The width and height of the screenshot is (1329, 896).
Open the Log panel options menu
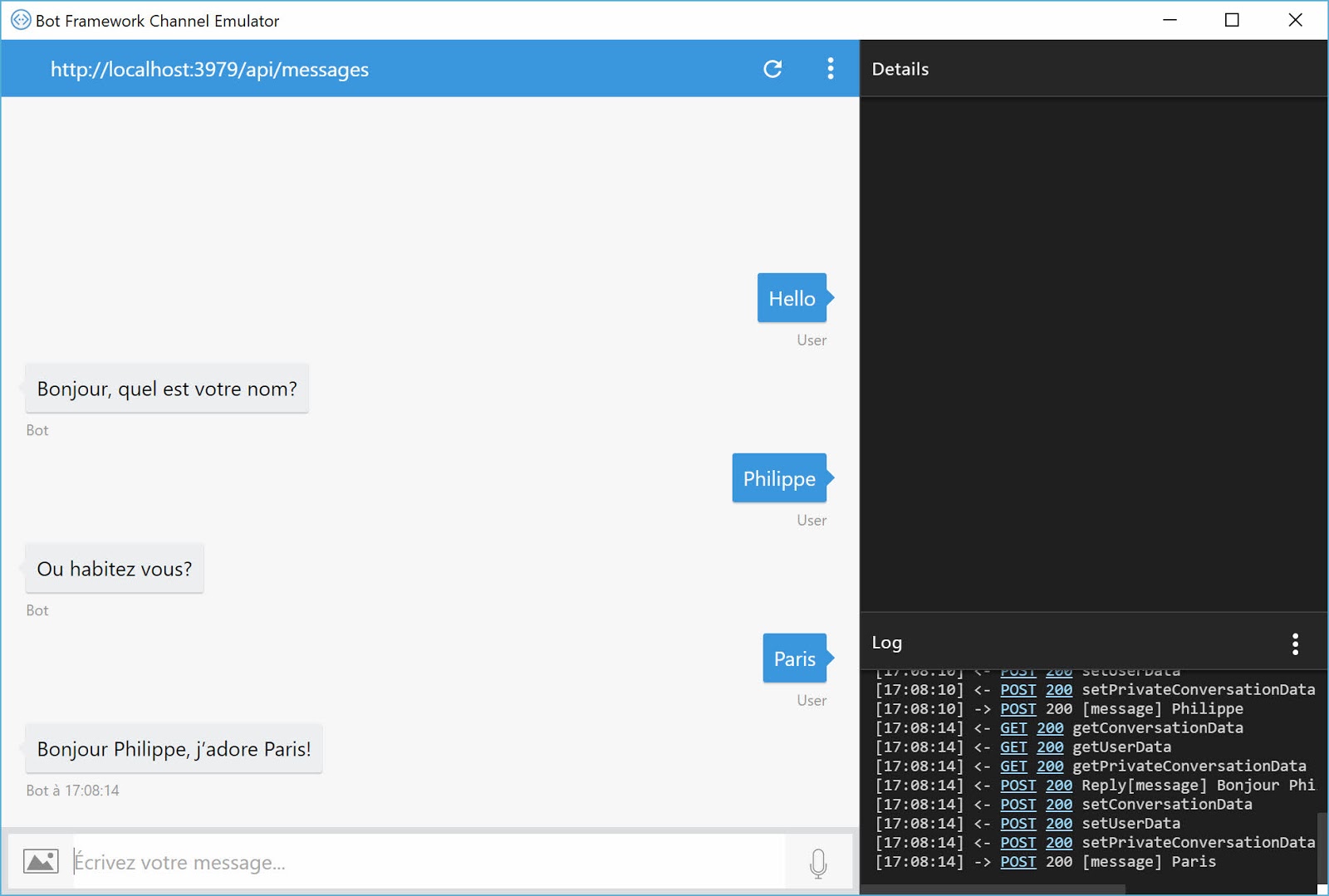coord(1294,642)
